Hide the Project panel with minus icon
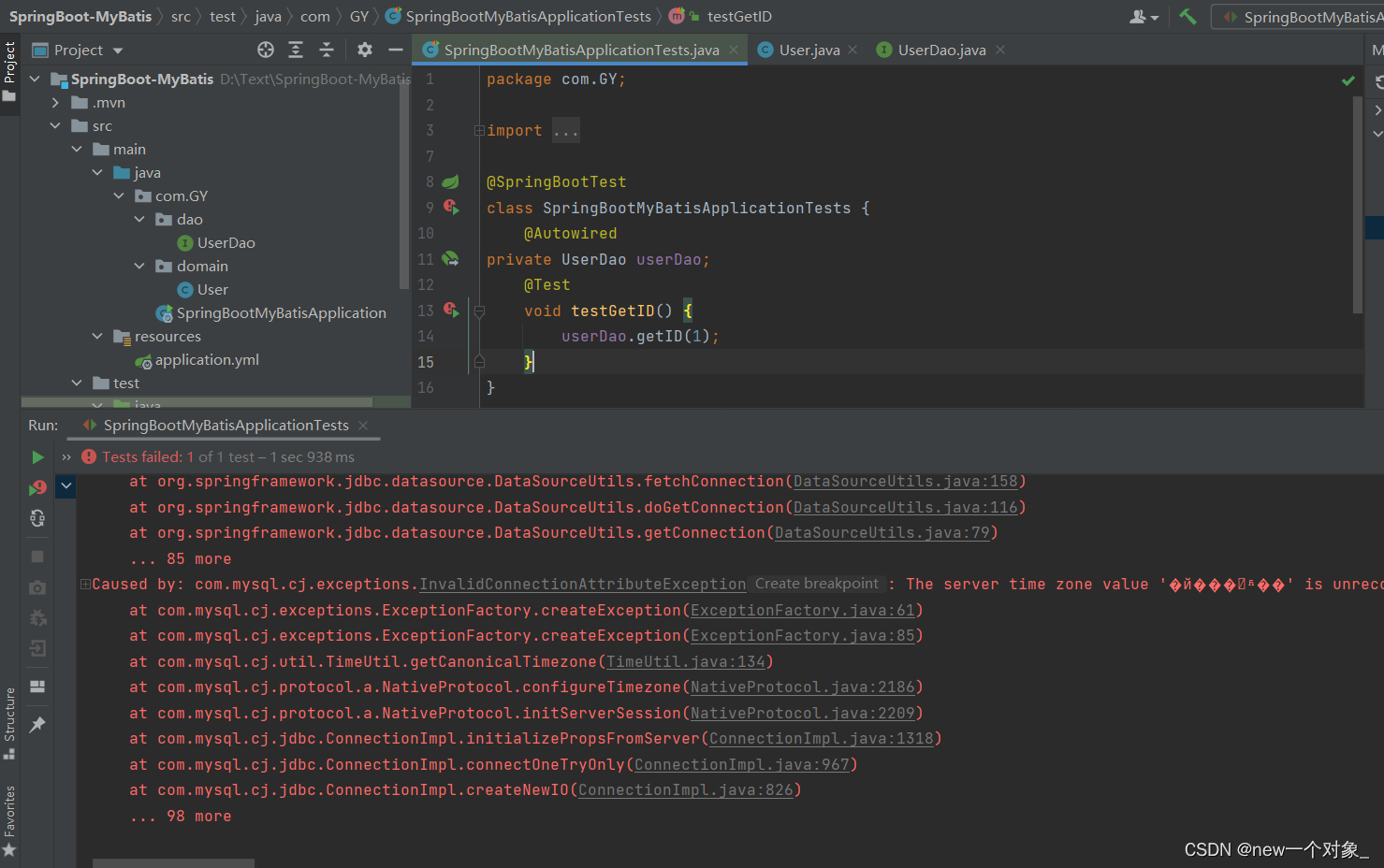The width and height of the screenshot is (1384, 868). [396, 50]
